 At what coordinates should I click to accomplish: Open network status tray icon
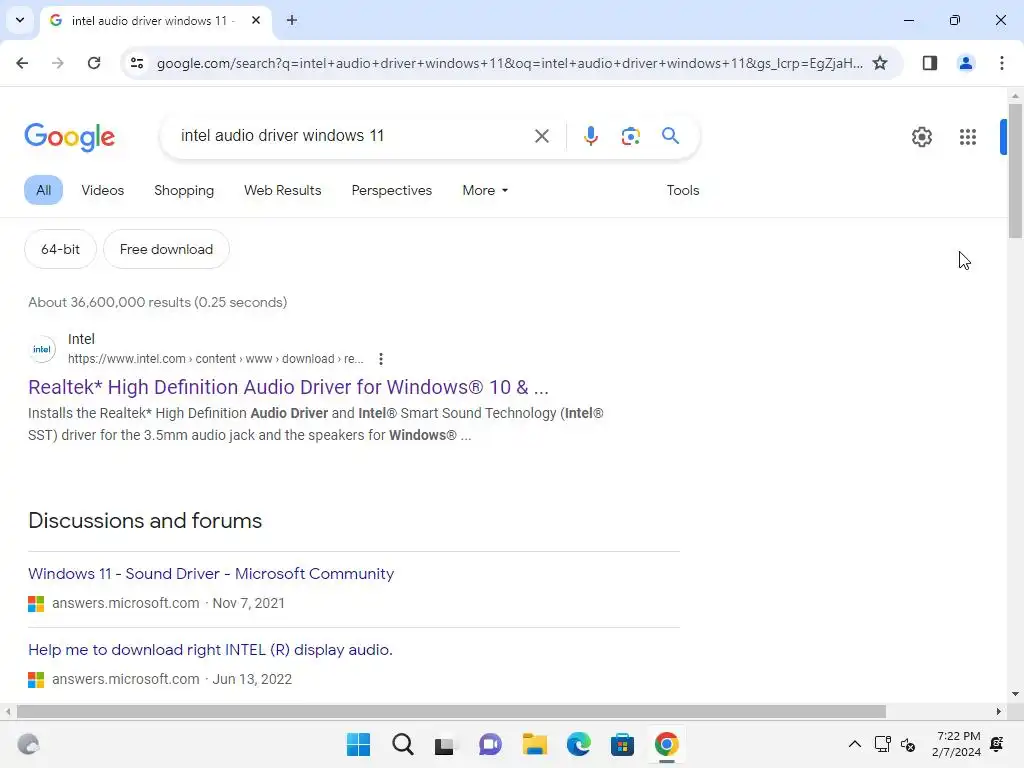tap(882, 744)
